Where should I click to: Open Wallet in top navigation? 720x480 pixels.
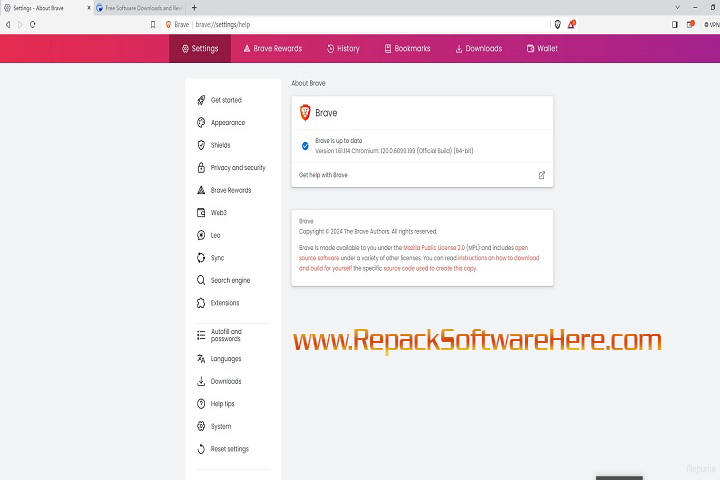pos(542,48)
